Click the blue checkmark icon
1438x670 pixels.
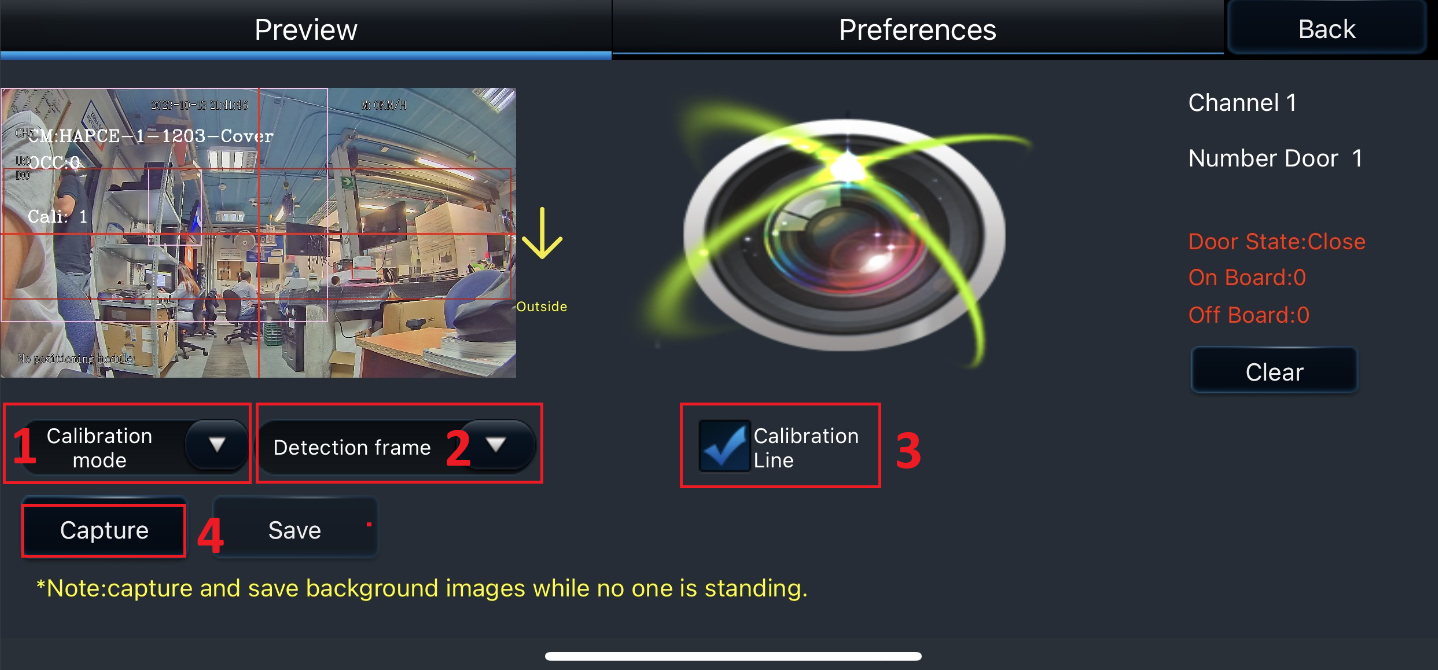tap(725, 446)
